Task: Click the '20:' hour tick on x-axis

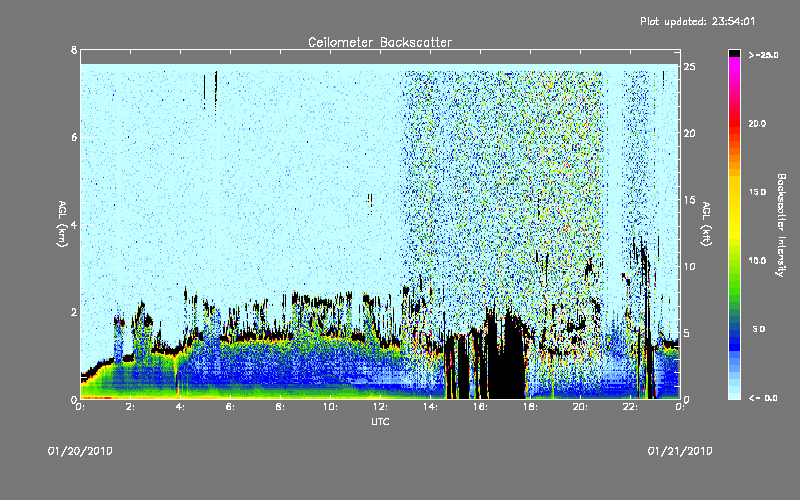Action: click(x=580, y=407)
